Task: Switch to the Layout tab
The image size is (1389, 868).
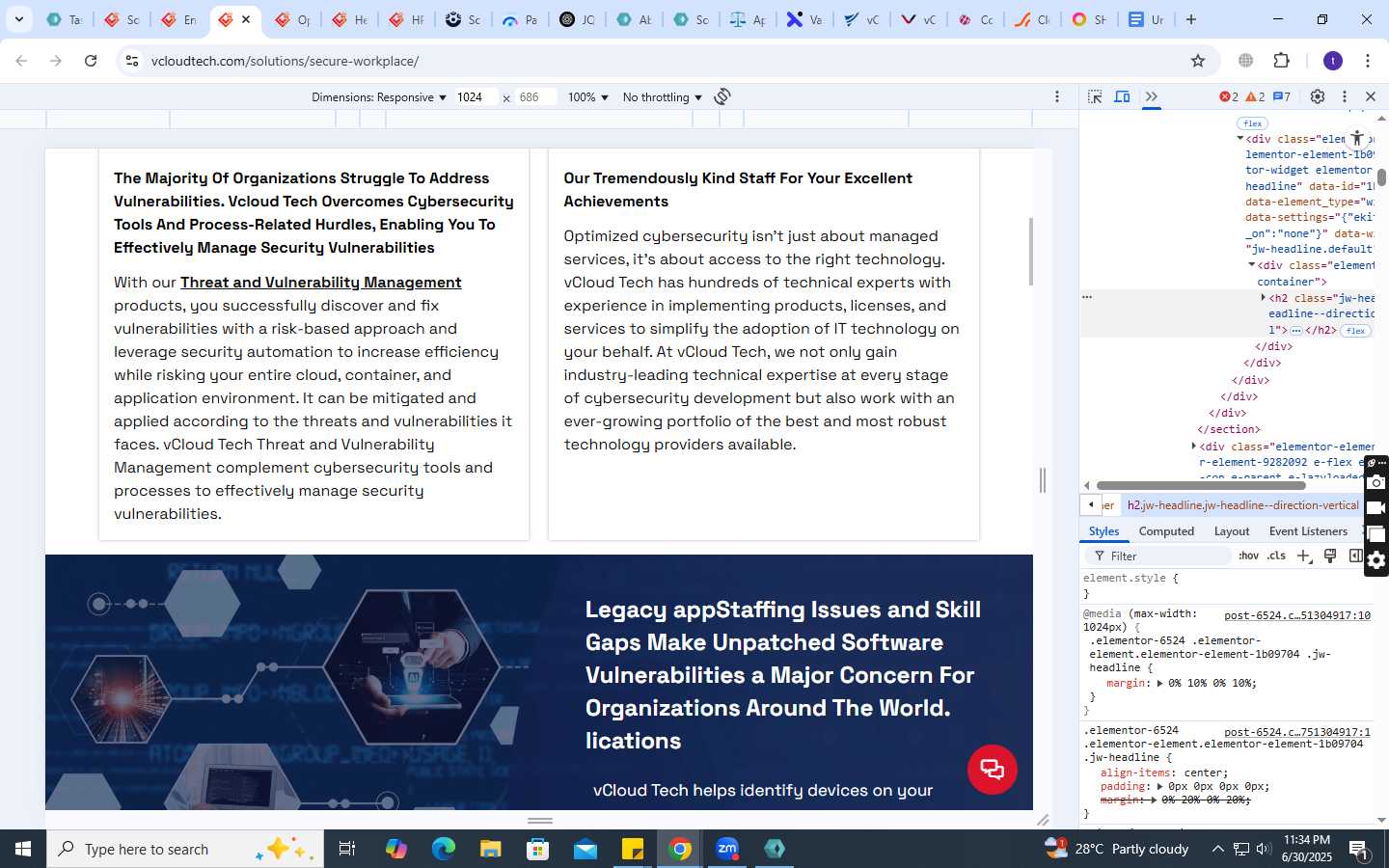Action: point(1232,531)
